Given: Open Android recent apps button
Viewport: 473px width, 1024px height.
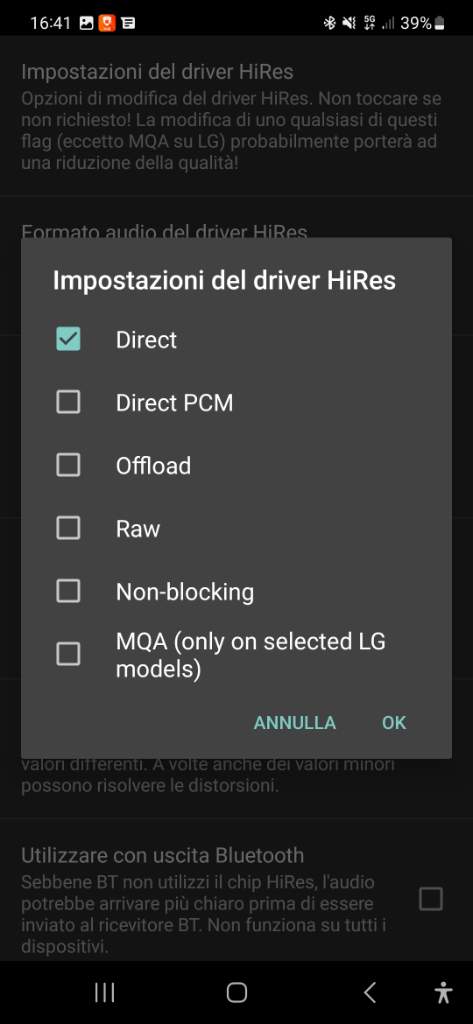Looking at the screenshot, I should tap(105, 993).
